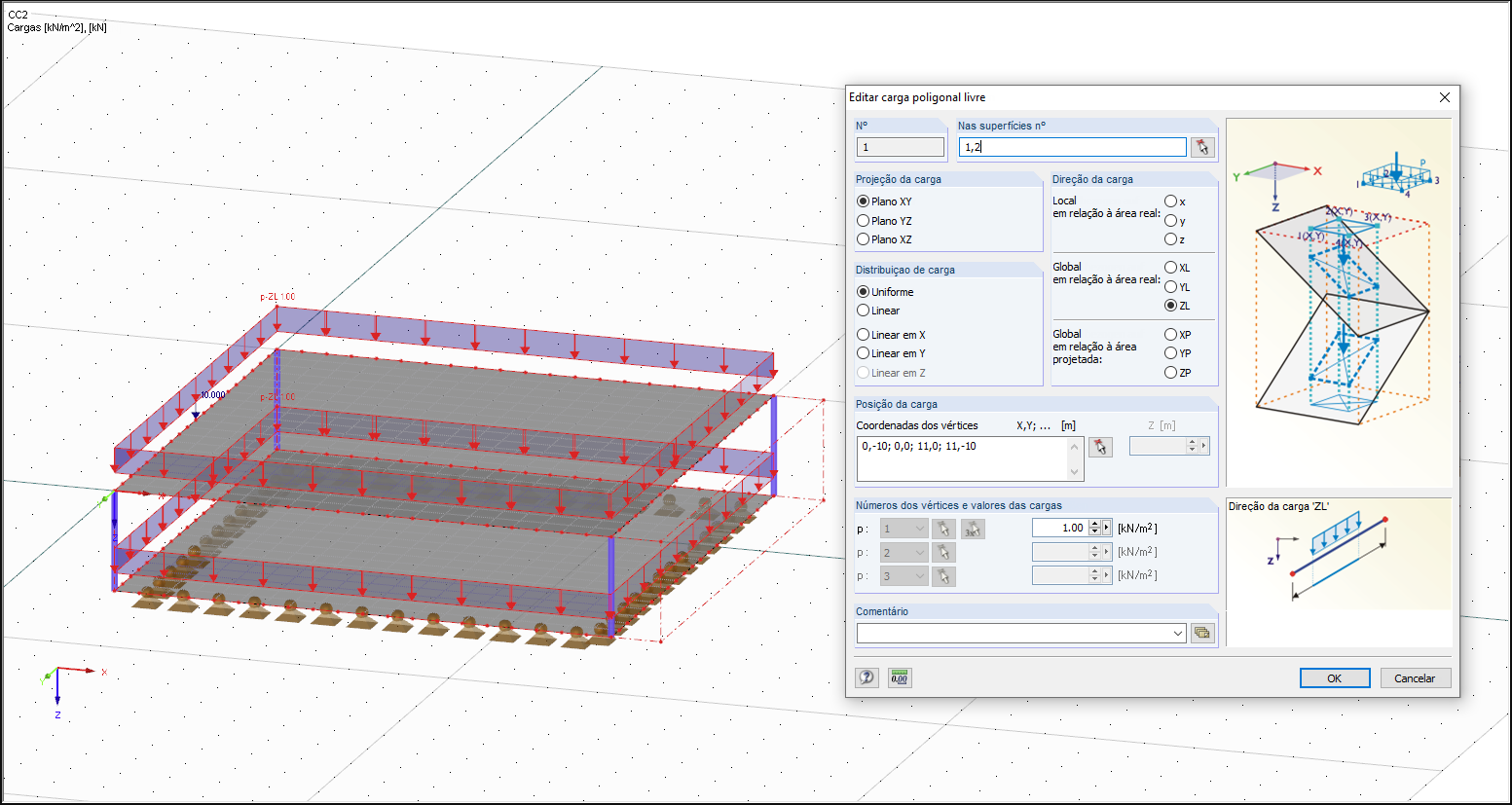Close the Editar carga poligonal livre dialog
Viewport: 1512px width, 805px height.
1445,97
